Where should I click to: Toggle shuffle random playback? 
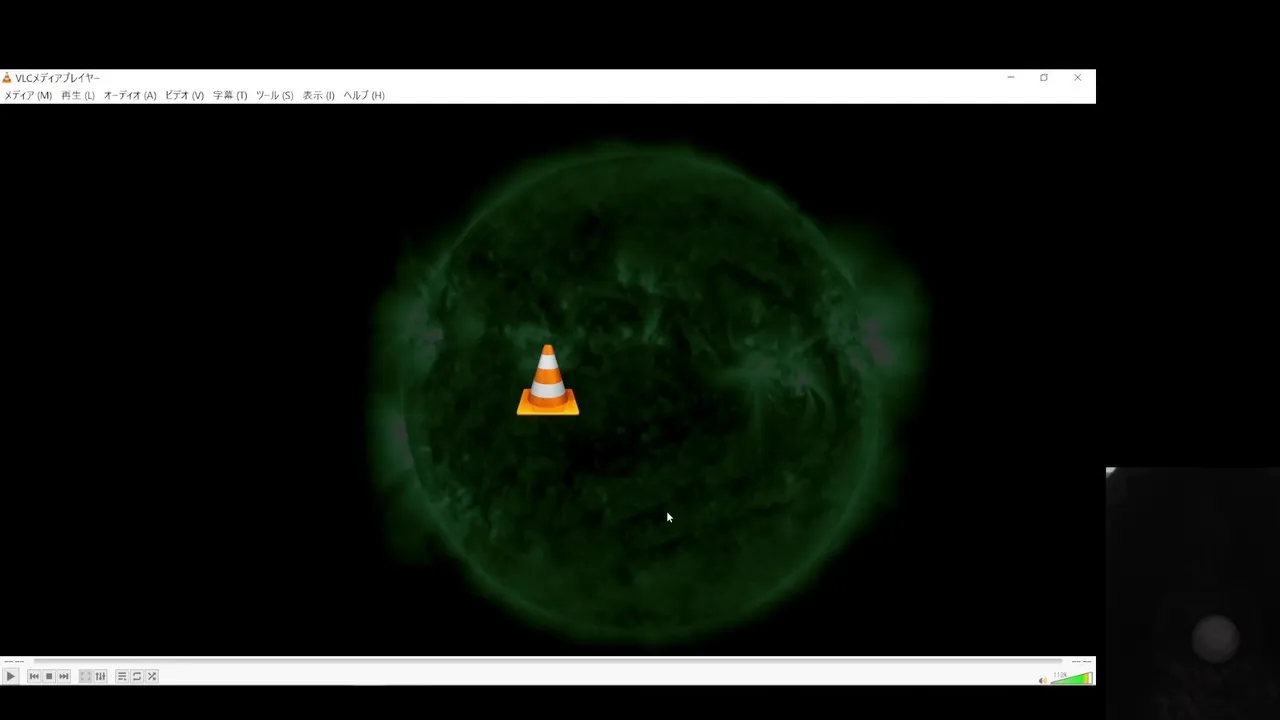[x=152, y=677]
